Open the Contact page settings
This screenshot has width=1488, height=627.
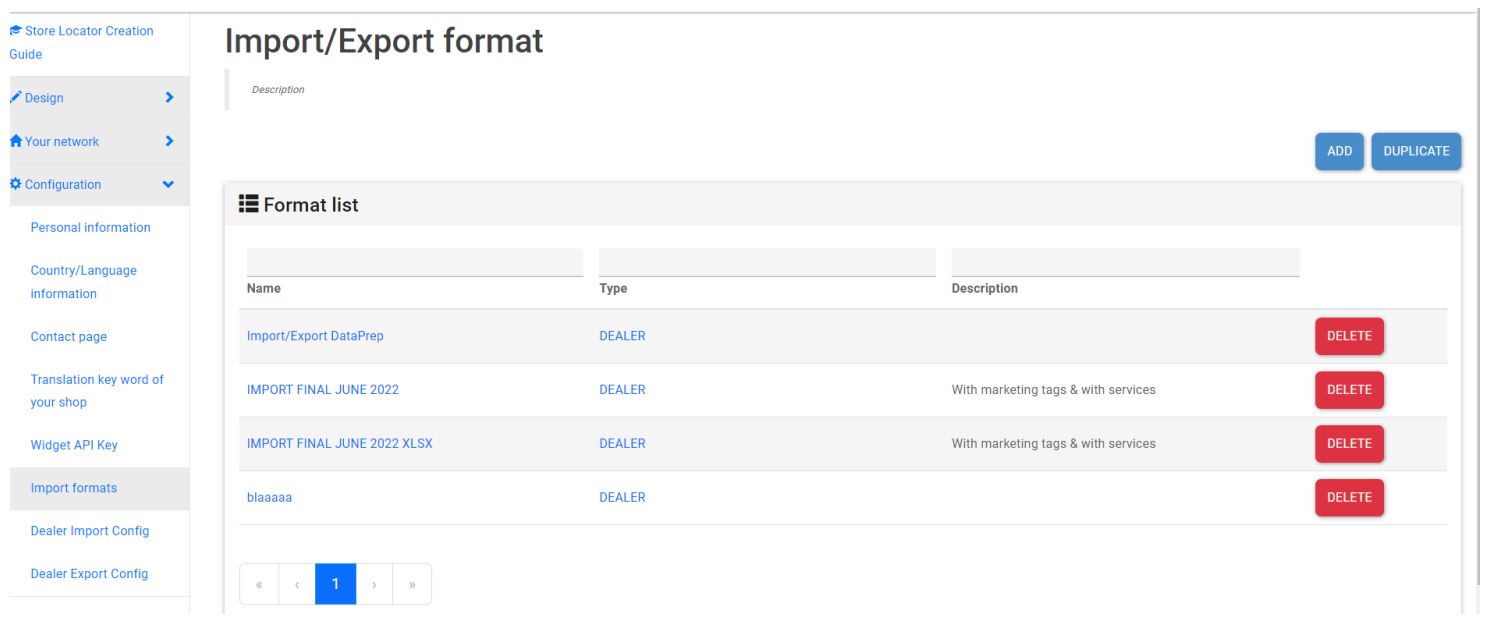pyautogui.click(x=69, y=336)
